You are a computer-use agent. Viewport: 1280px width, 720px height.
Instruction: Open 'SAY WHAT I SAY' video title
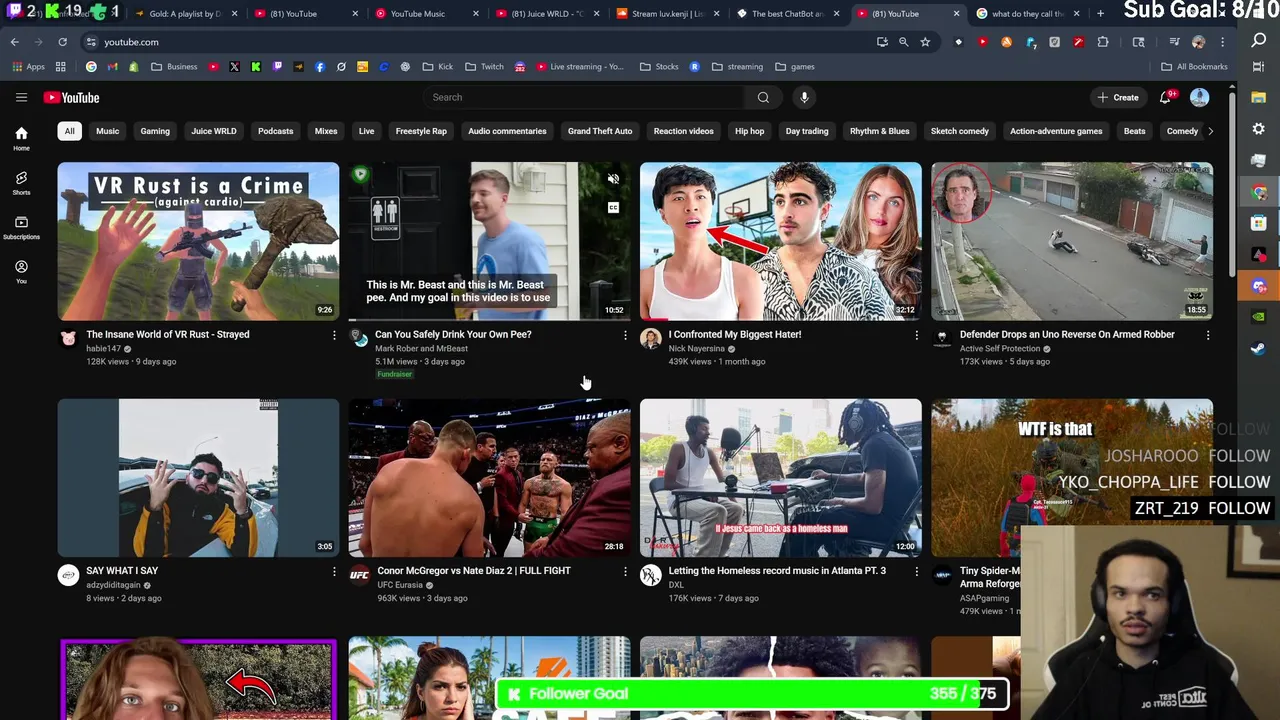(x=122, y=570)
